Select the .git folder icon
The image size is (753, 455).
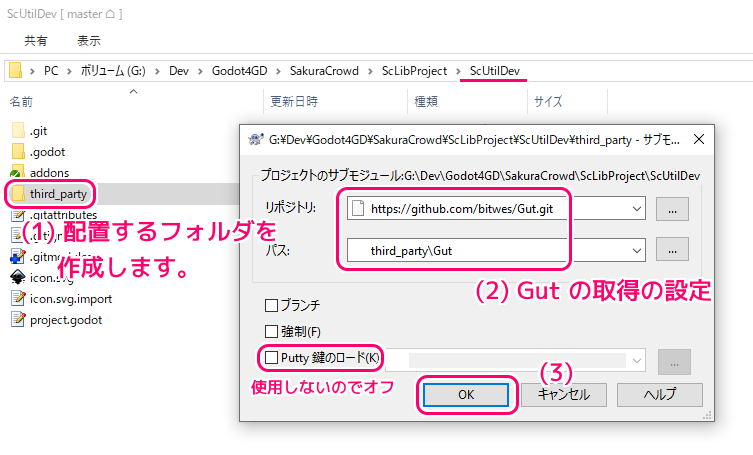18,131
